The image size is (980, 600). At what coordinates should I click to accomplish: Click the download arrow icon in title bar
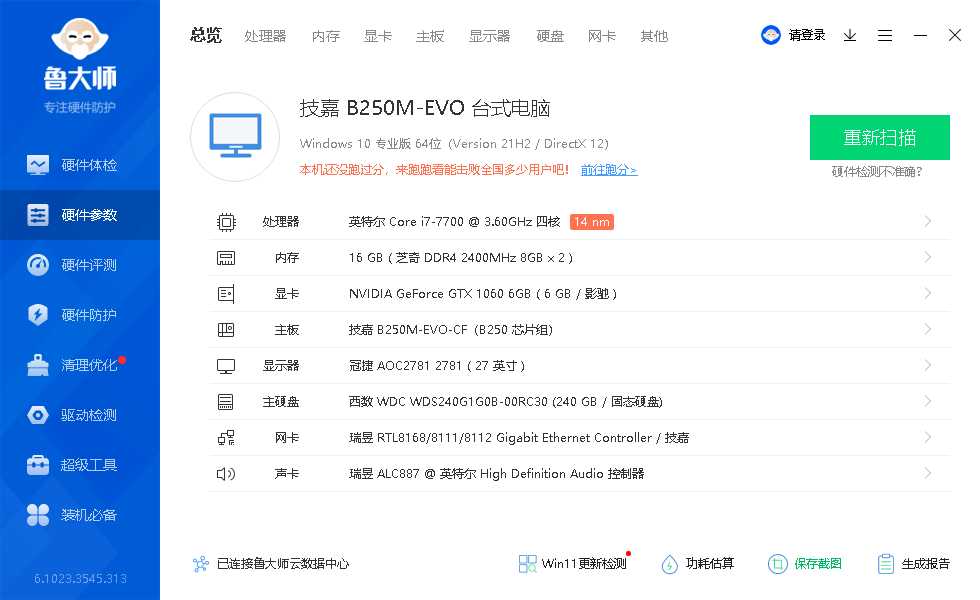(x=850, y=35)
